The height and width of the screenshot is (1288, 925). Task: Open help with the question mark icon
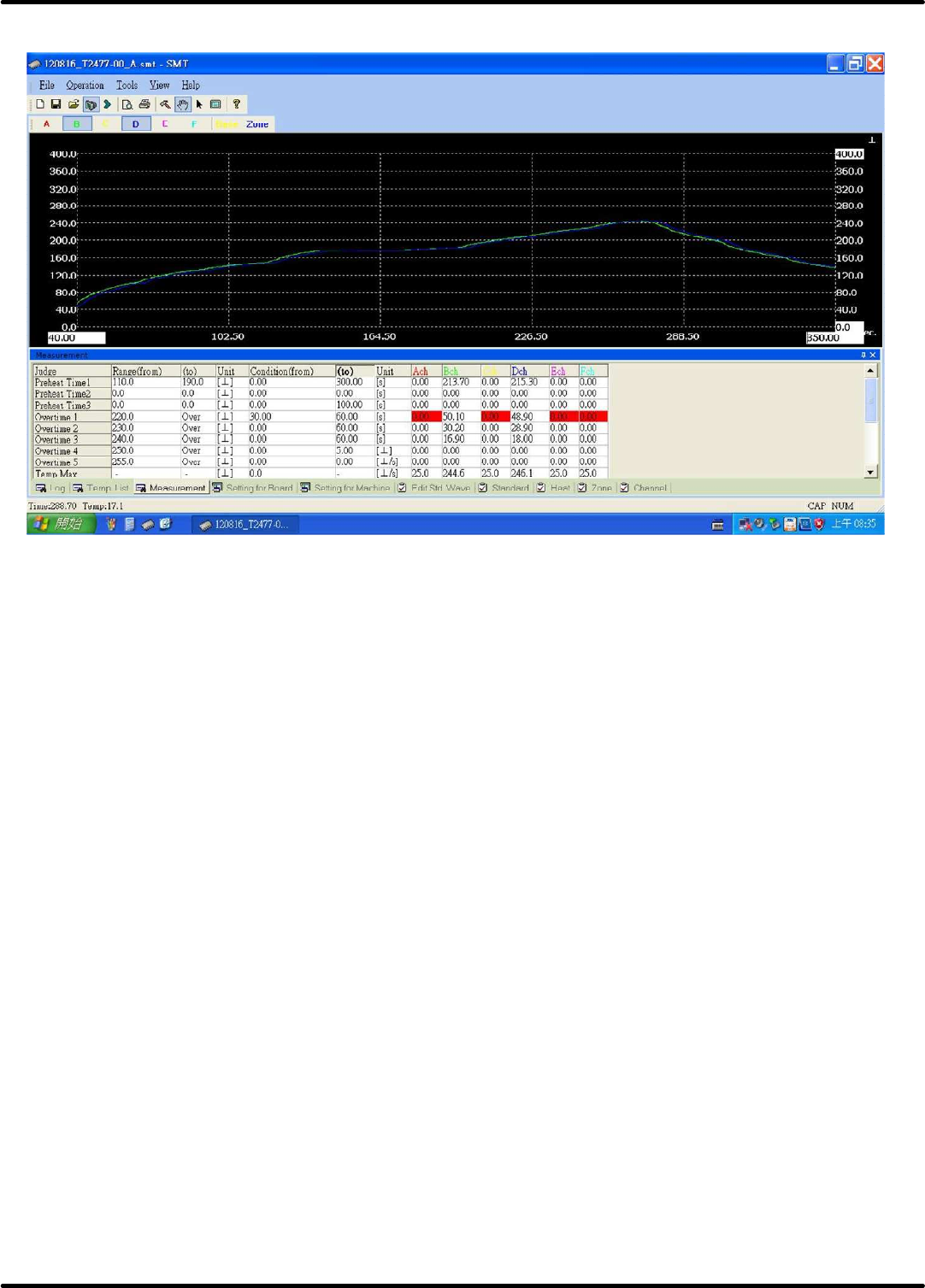tap(237, 104)
